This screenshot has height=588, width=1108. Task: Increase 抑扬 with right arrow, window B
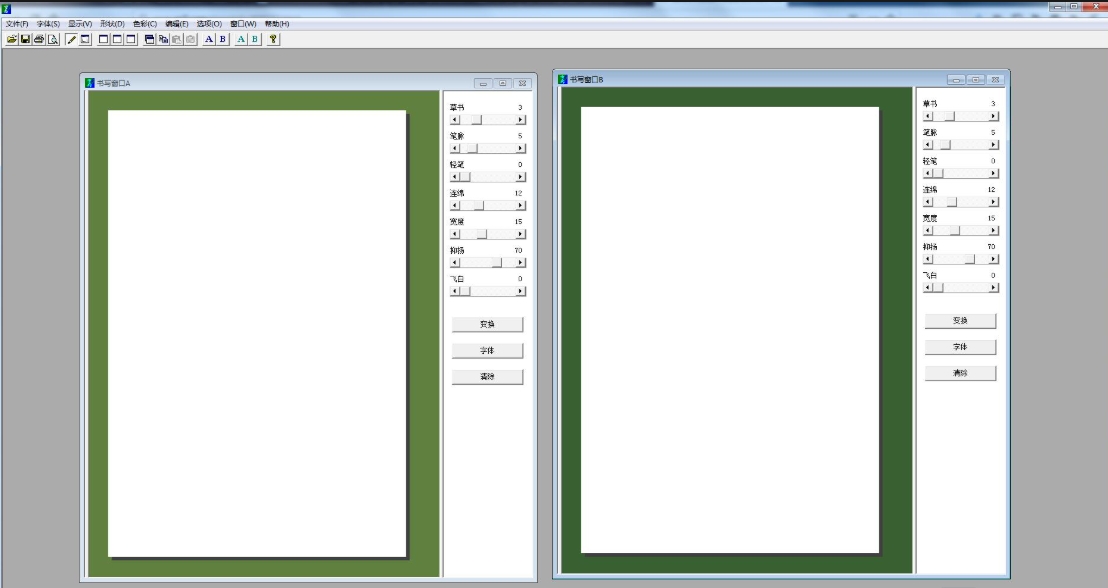click(994, 259)
